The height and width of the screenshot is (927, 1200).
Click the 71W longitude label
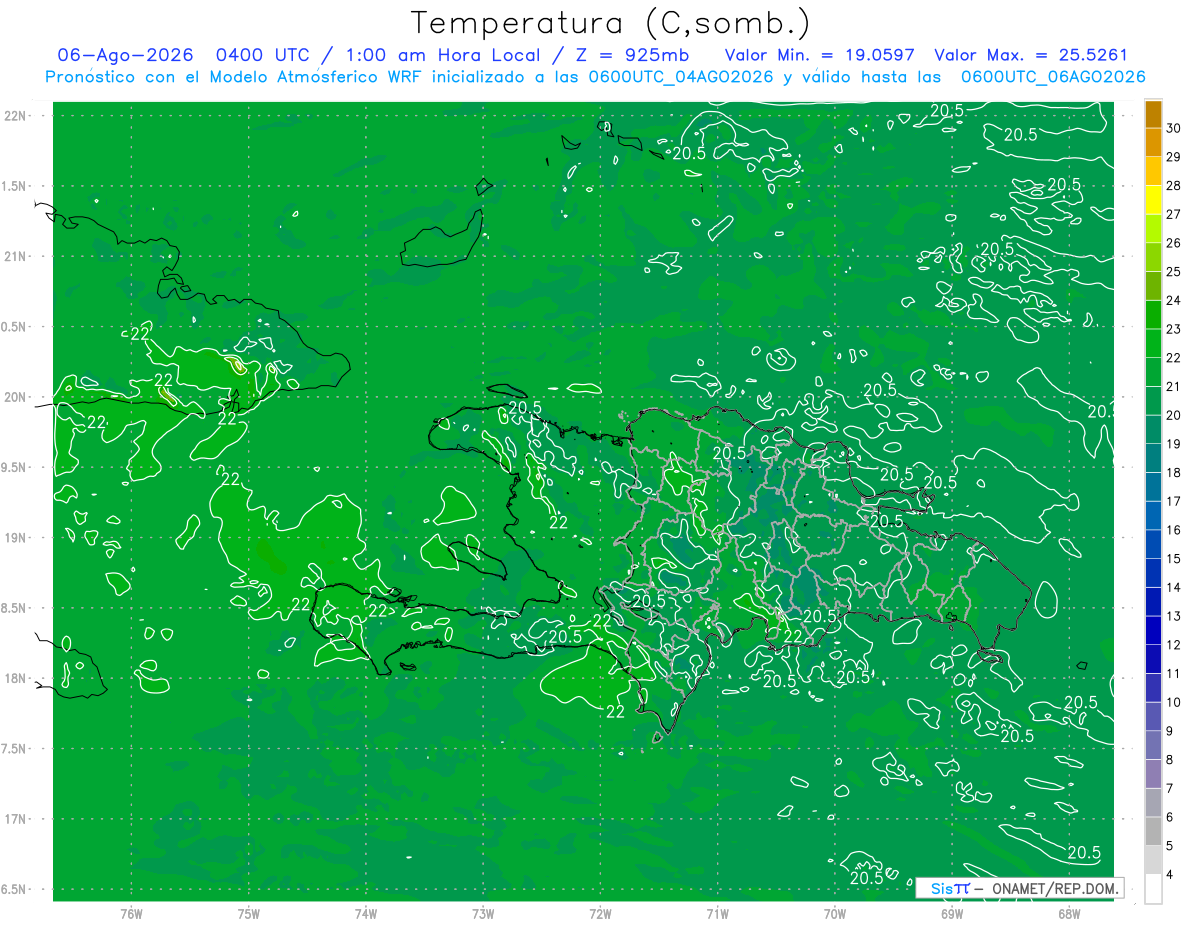pos(717,913)
